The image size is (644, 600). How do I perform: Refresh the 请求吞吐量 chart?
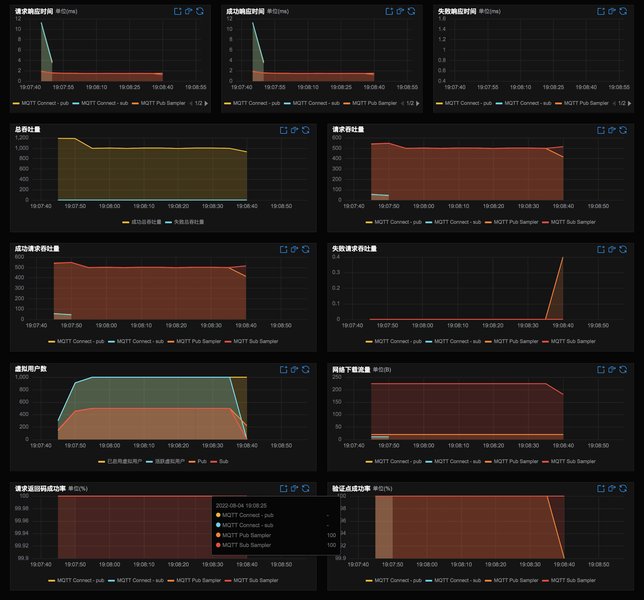(623, 130)
